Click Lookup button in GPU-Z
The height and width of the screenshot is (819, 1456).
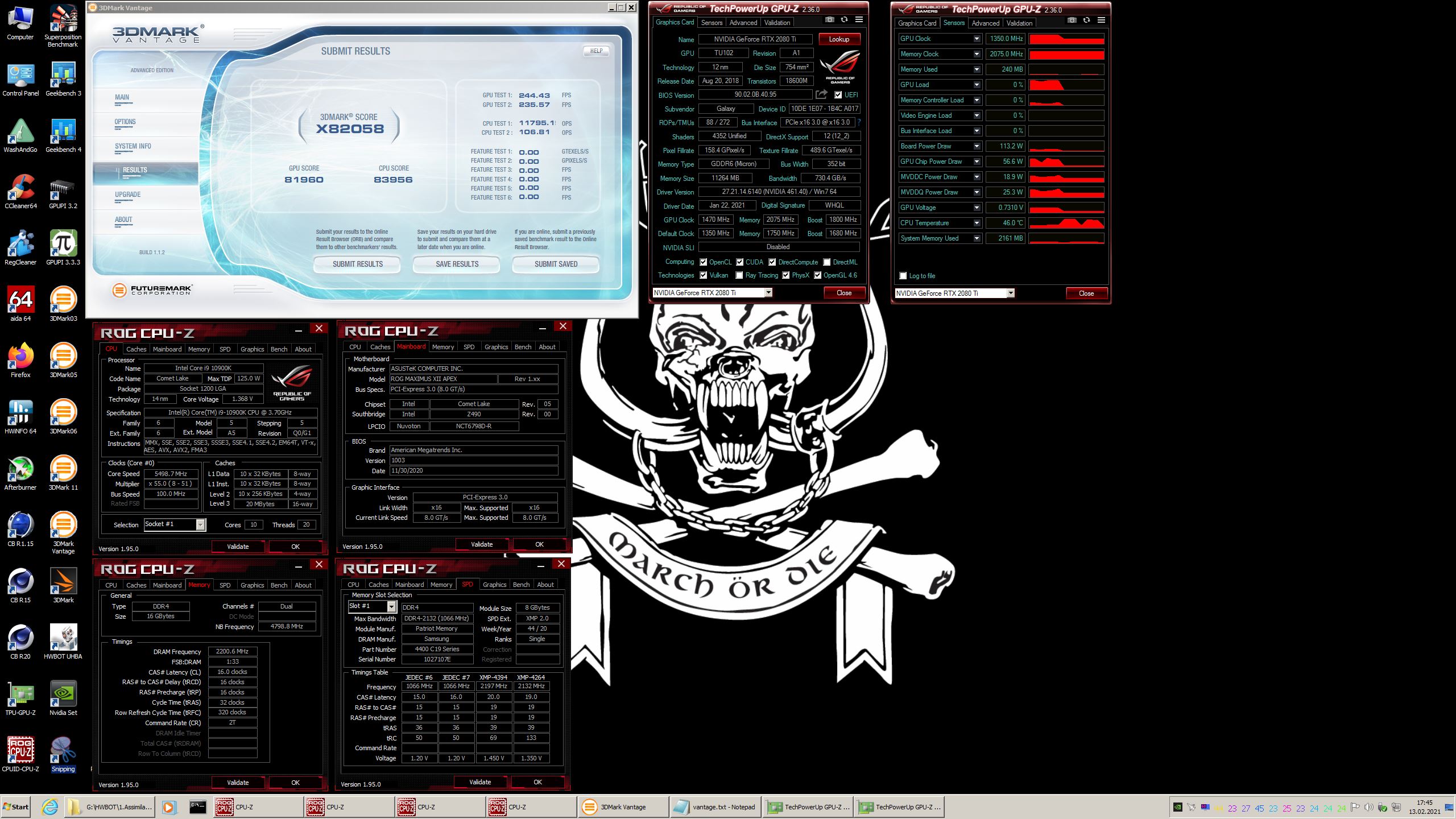click(x=839, y=39)
